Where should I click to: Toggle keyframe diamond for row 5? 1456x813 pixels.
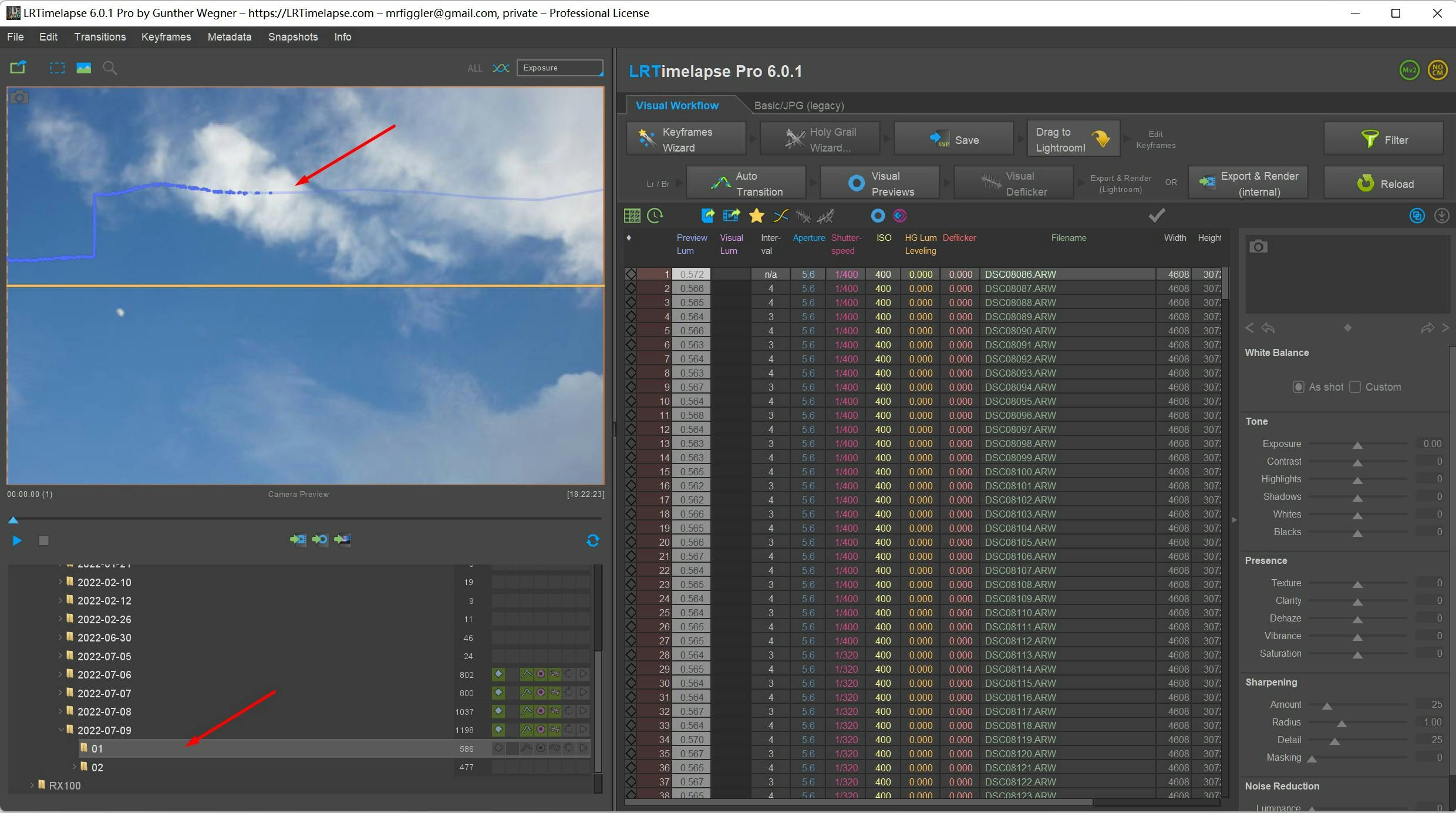tap(631, 331)
